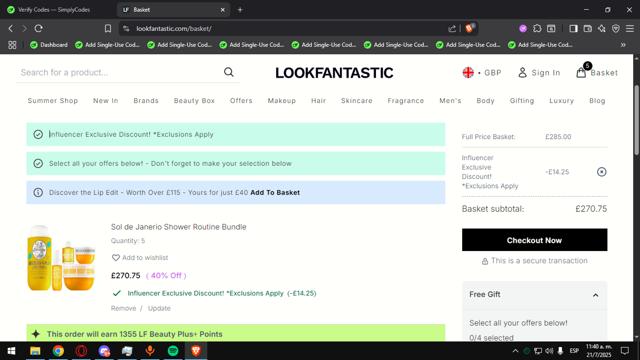Open Brave VPN shield icon

pos(616,28)
